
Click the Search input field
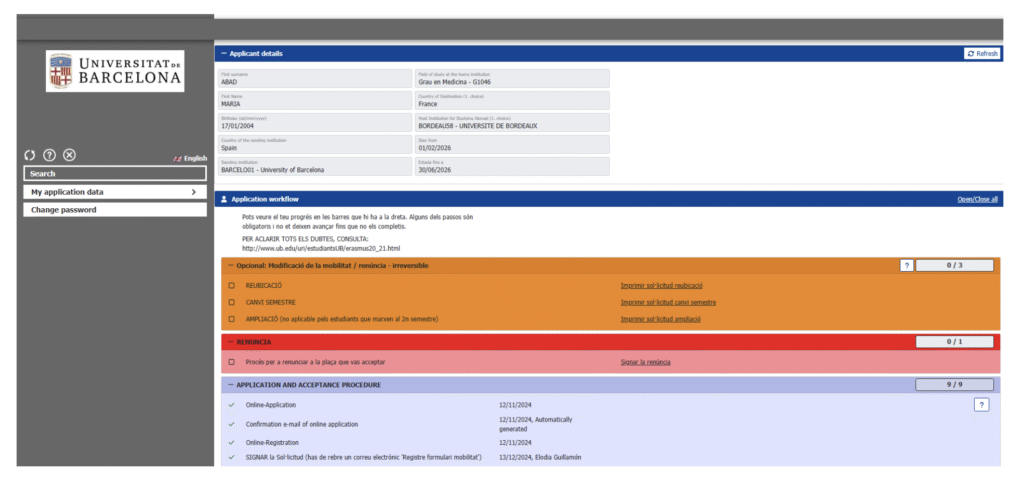115,174
